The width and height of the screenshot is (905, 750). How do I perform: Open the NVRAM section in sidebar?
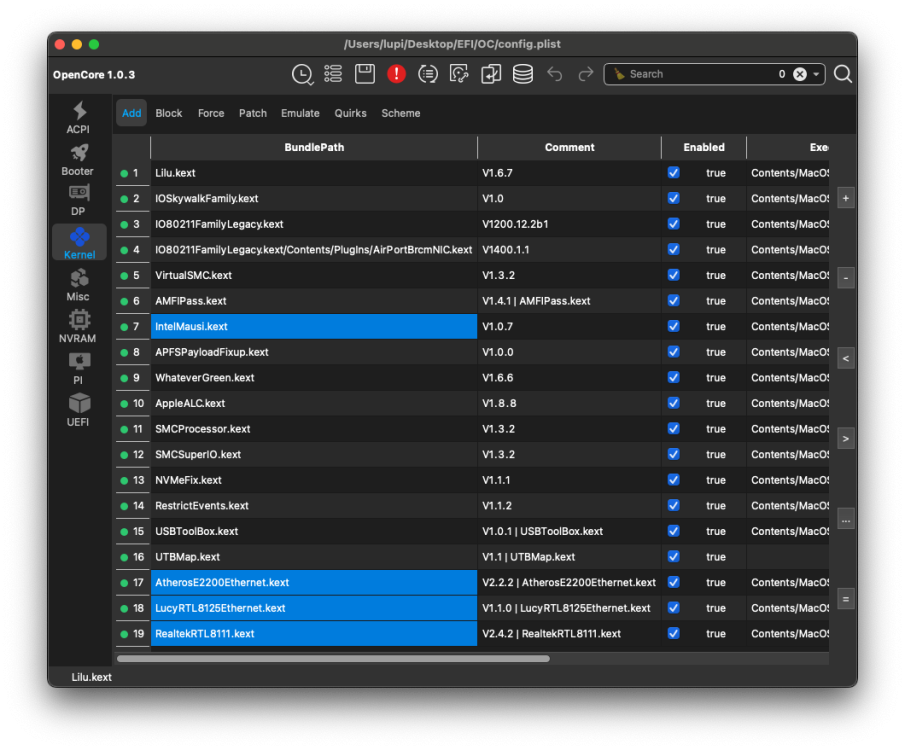(x=78, y=327)
